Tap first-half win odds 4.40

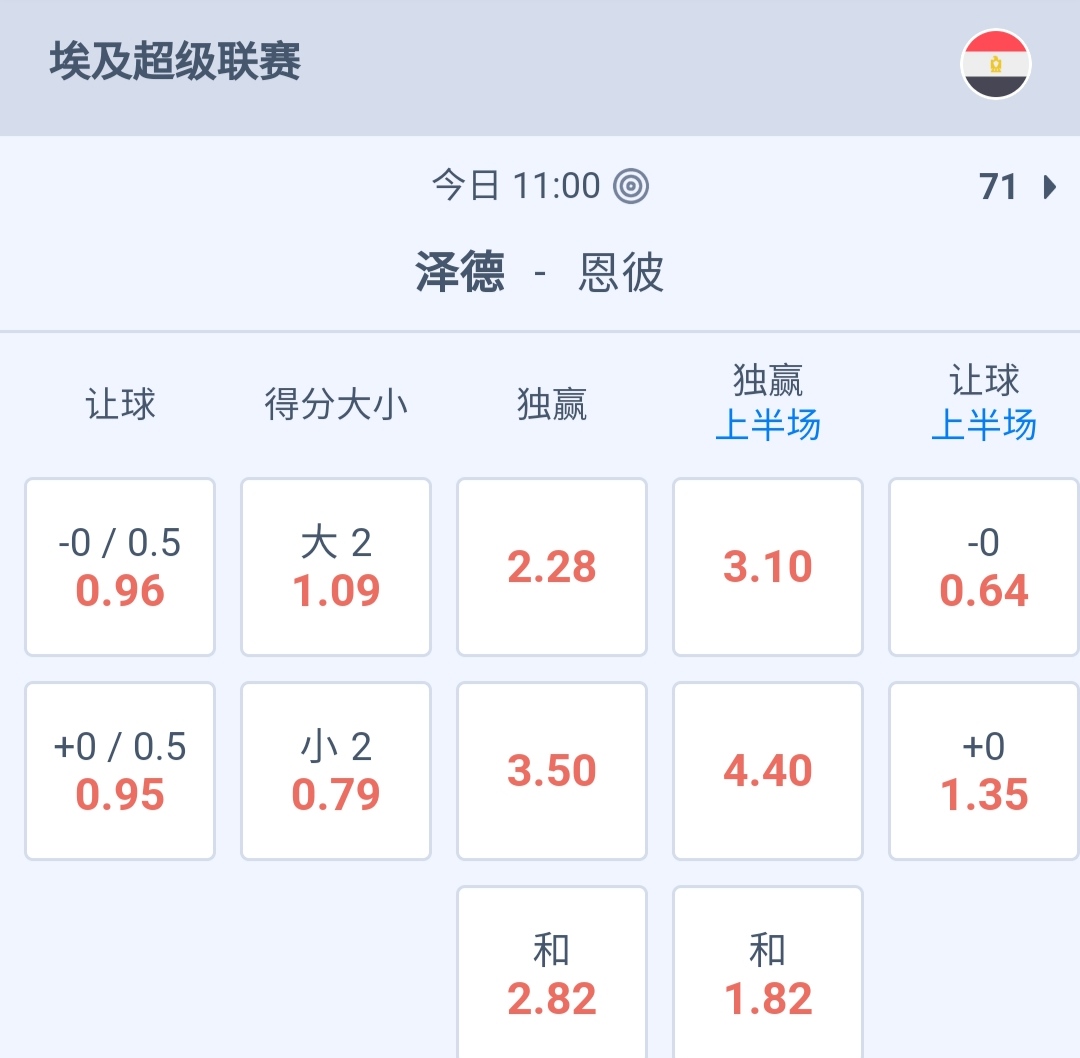tap(768, 771)
